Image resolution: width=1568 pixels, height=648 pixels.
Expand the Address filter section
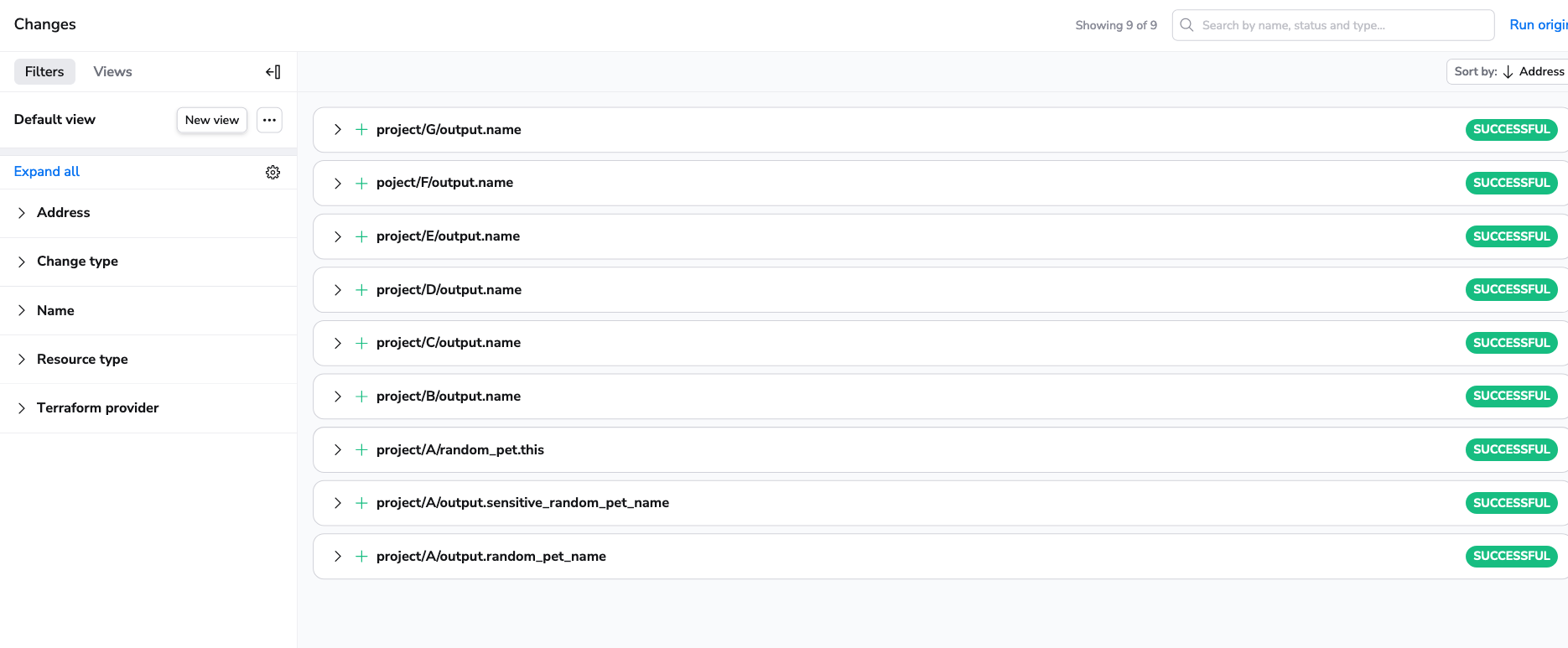coord(22,213)
